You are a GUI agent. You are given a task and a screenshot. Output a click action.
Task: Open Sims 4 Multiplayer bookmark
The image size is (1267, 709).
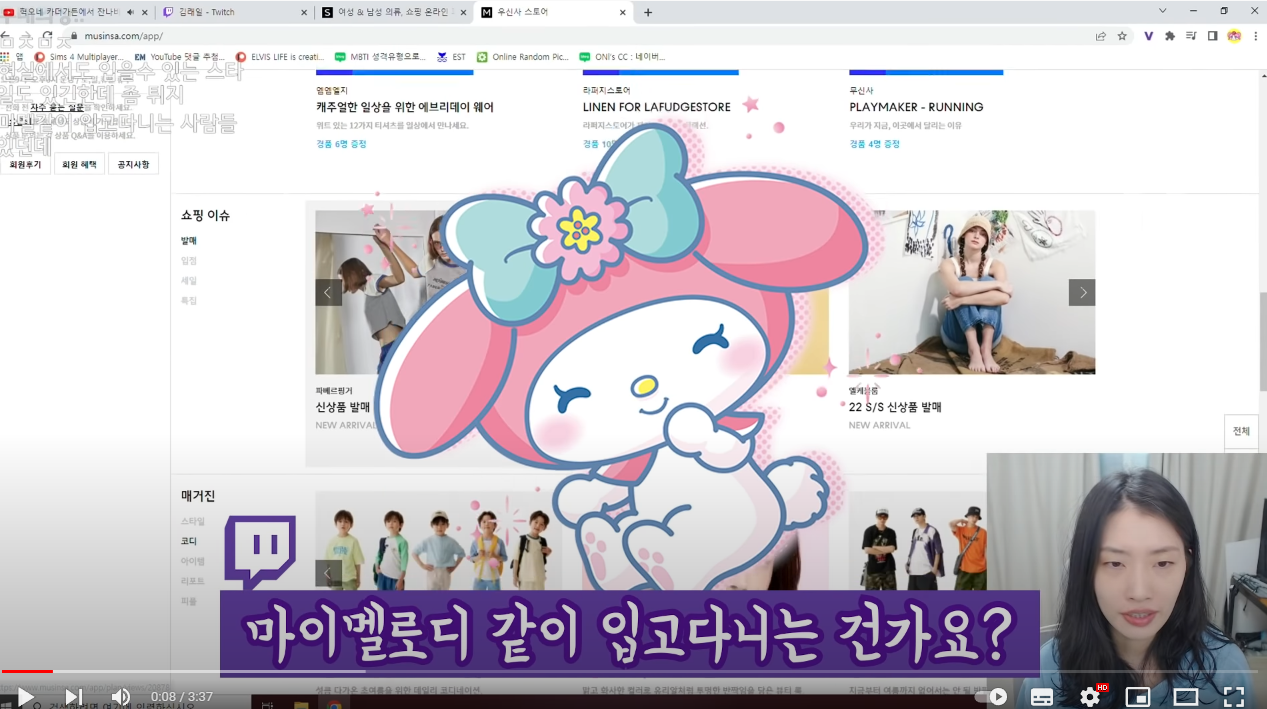(78, 57)
